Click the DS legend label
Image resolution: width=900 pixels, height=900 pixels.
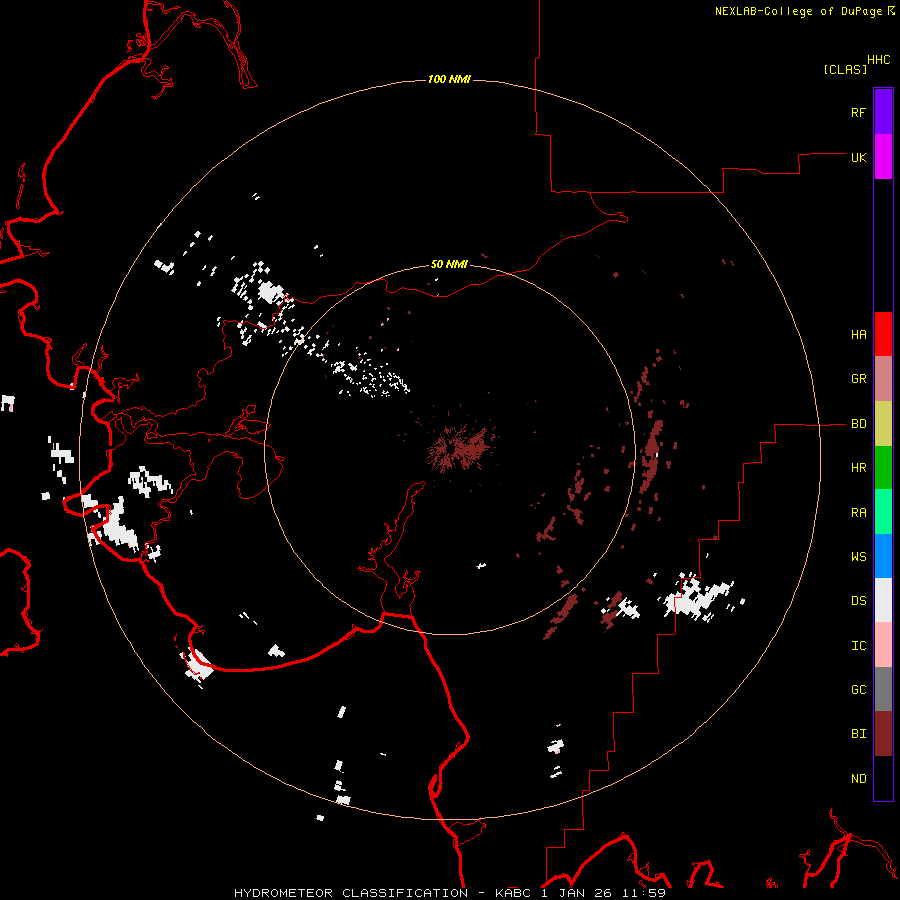858,601
